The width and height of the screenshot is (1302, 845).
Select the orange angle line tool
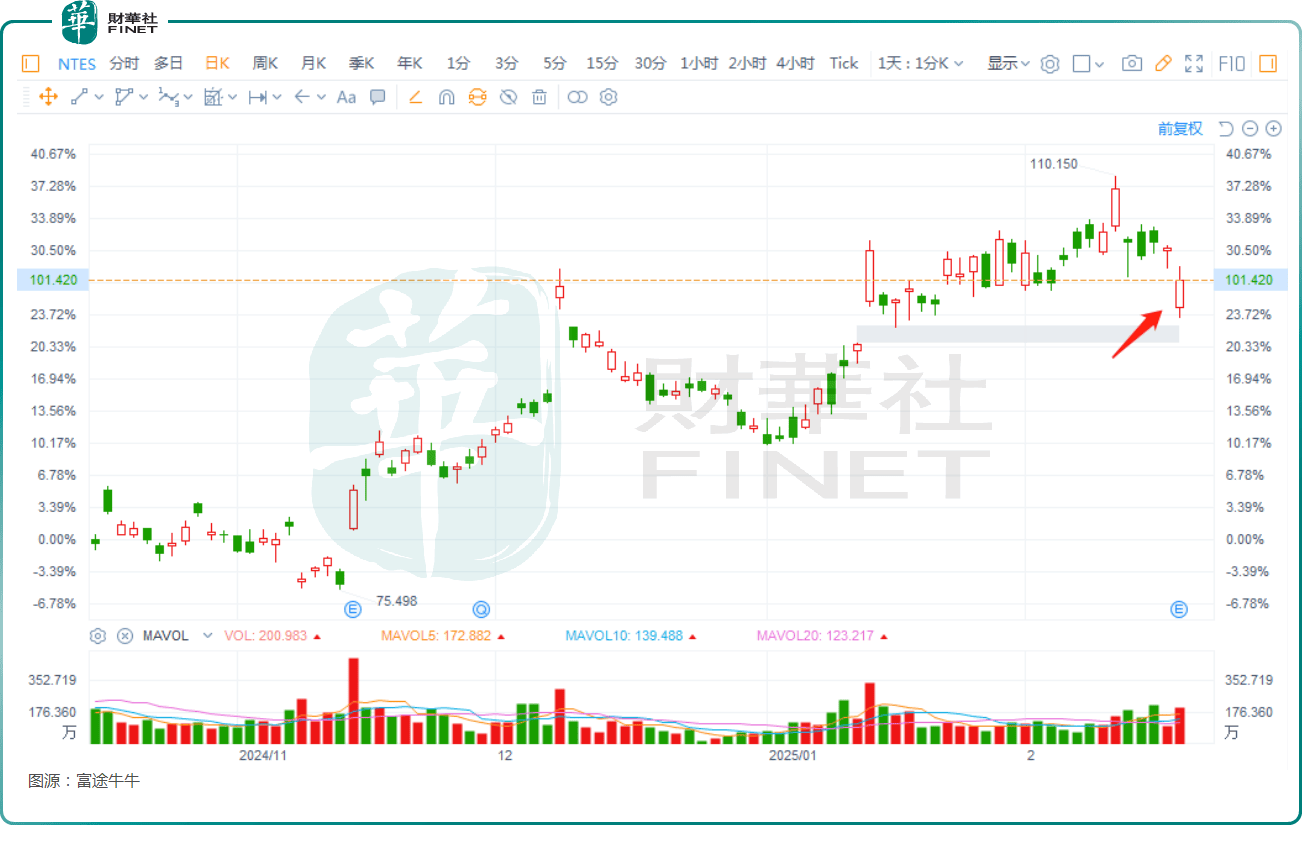(416, 97)
